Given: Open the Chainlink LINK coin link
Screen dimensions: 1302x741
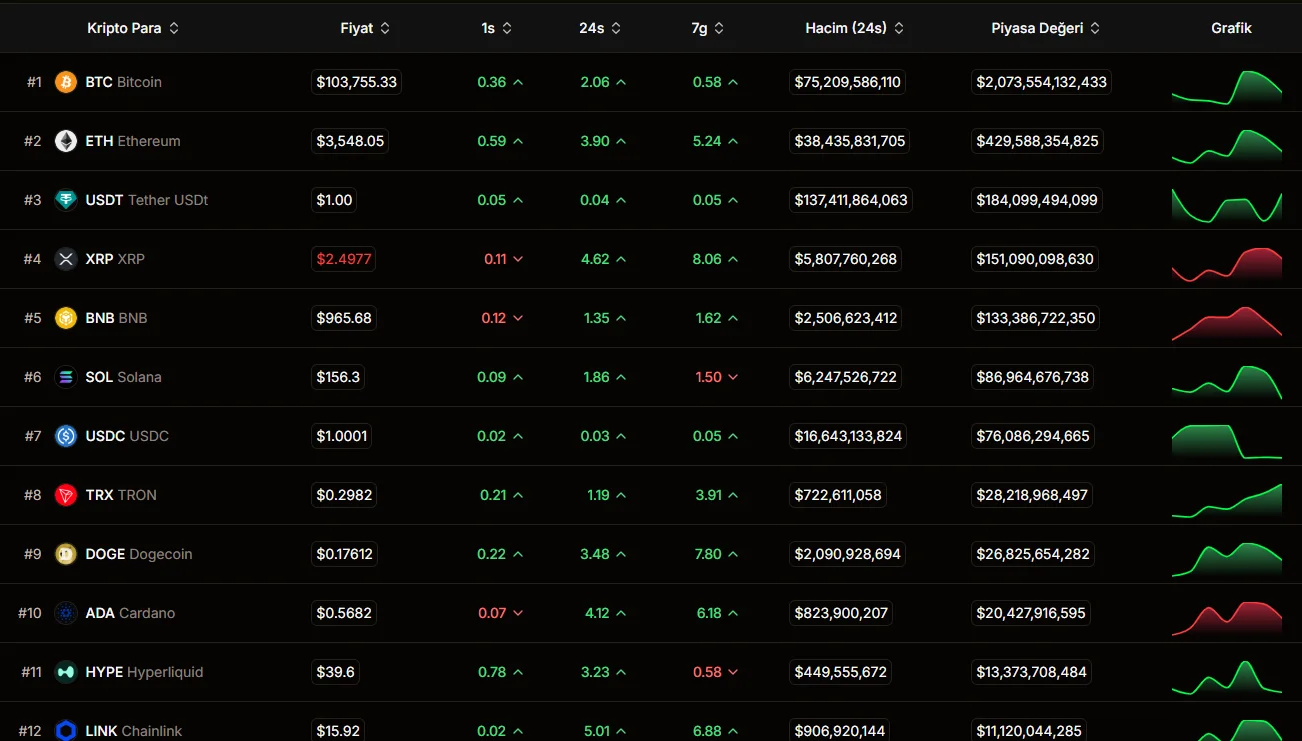Looking at the screenshot, I should click(x=134, y=731).
